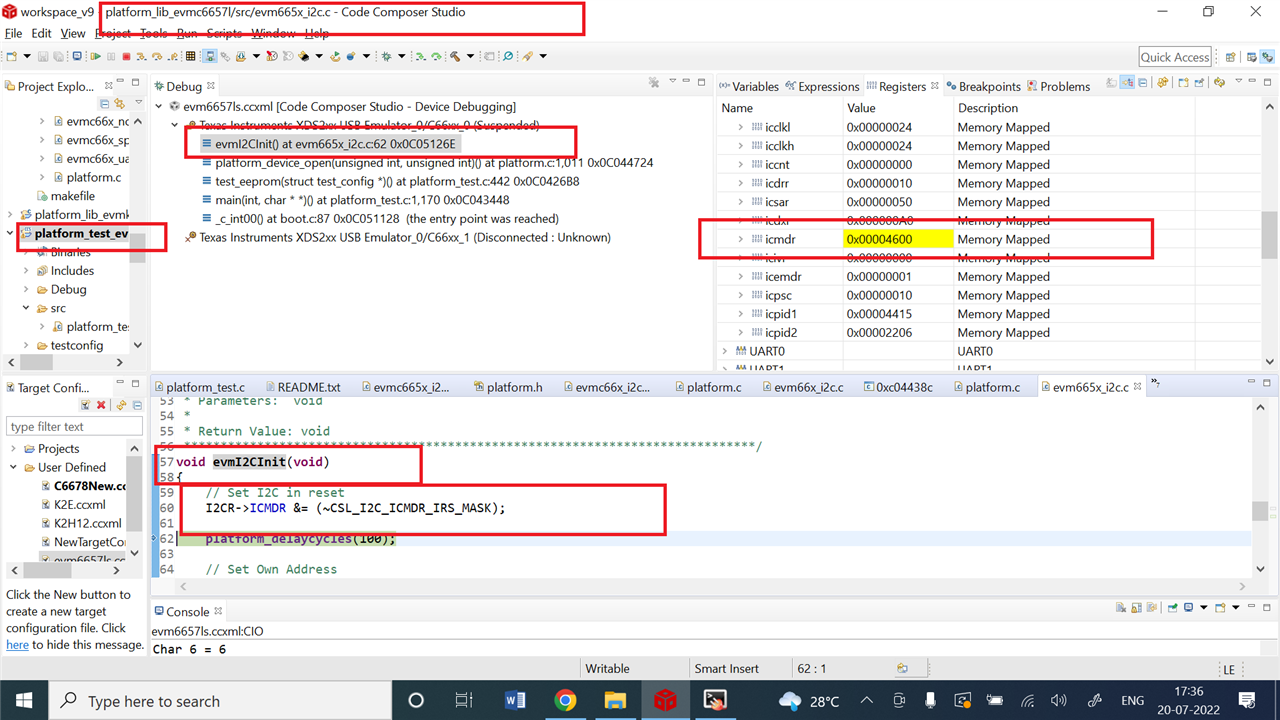
Task: Click the code editor vertical scrollbar thumb
Action: (1260, 511)
